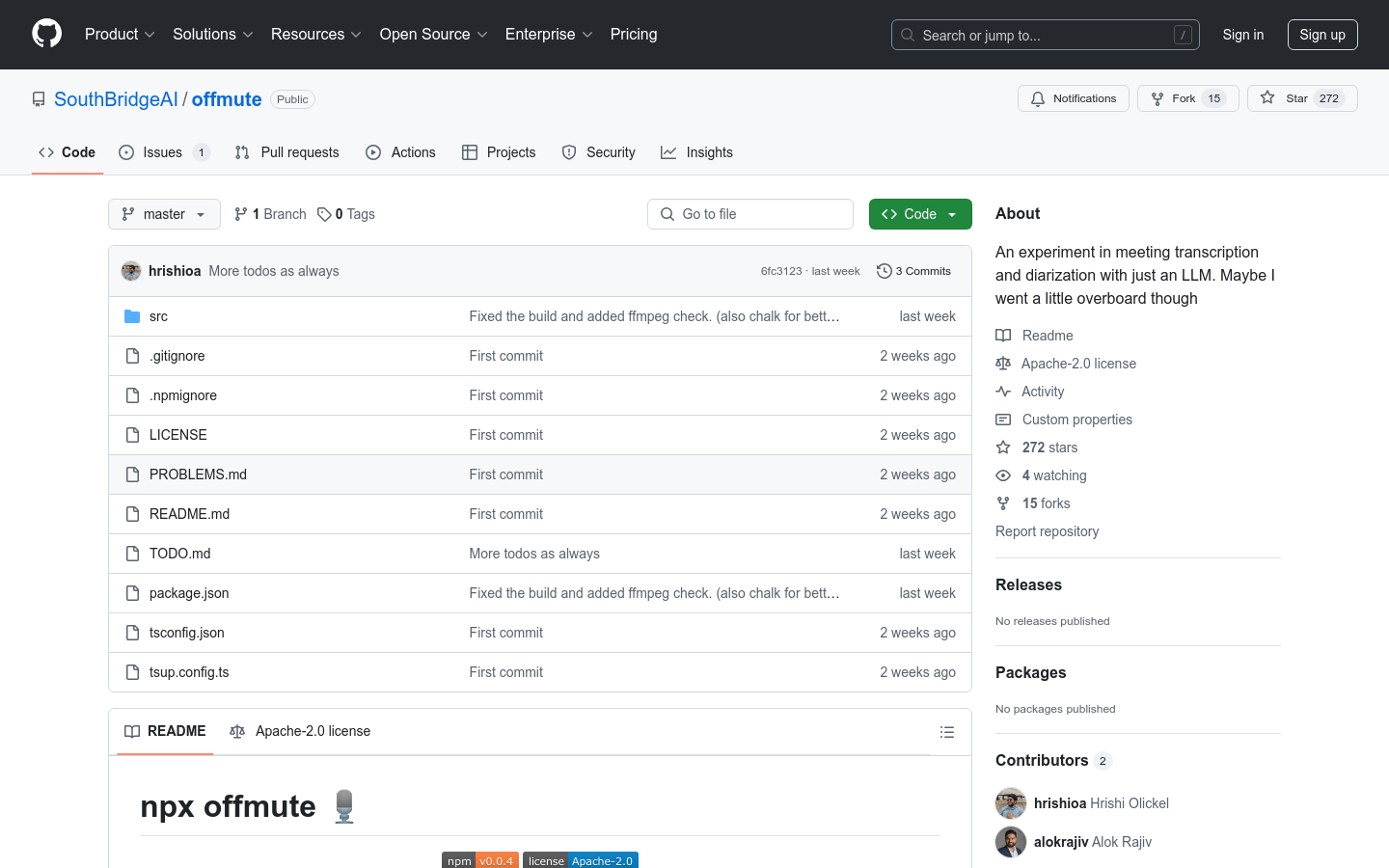
Task: Click hrishioa avatar in commit header
Action: click(131, 271)
